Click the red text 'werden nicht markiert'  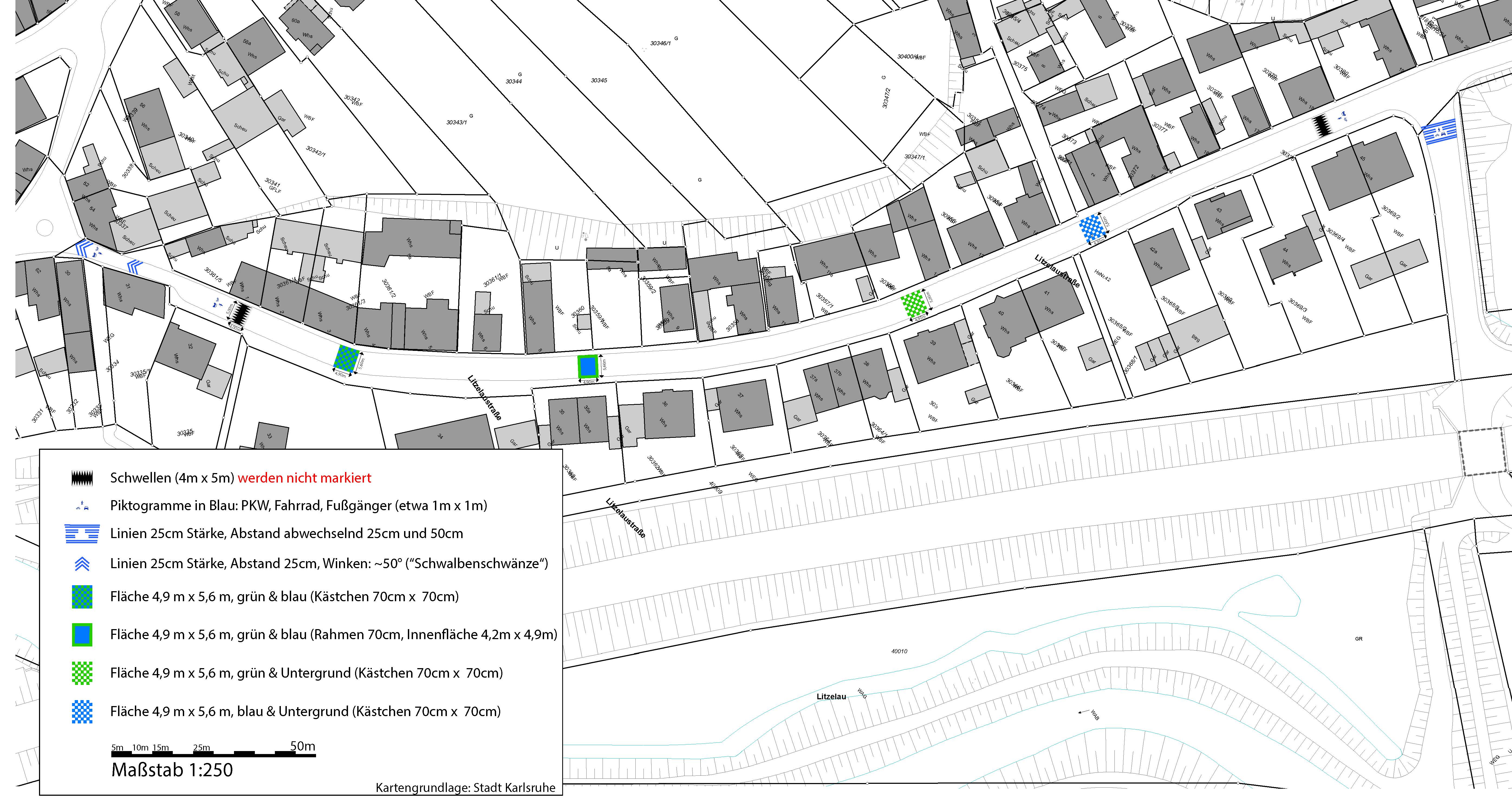coord(304,478)
